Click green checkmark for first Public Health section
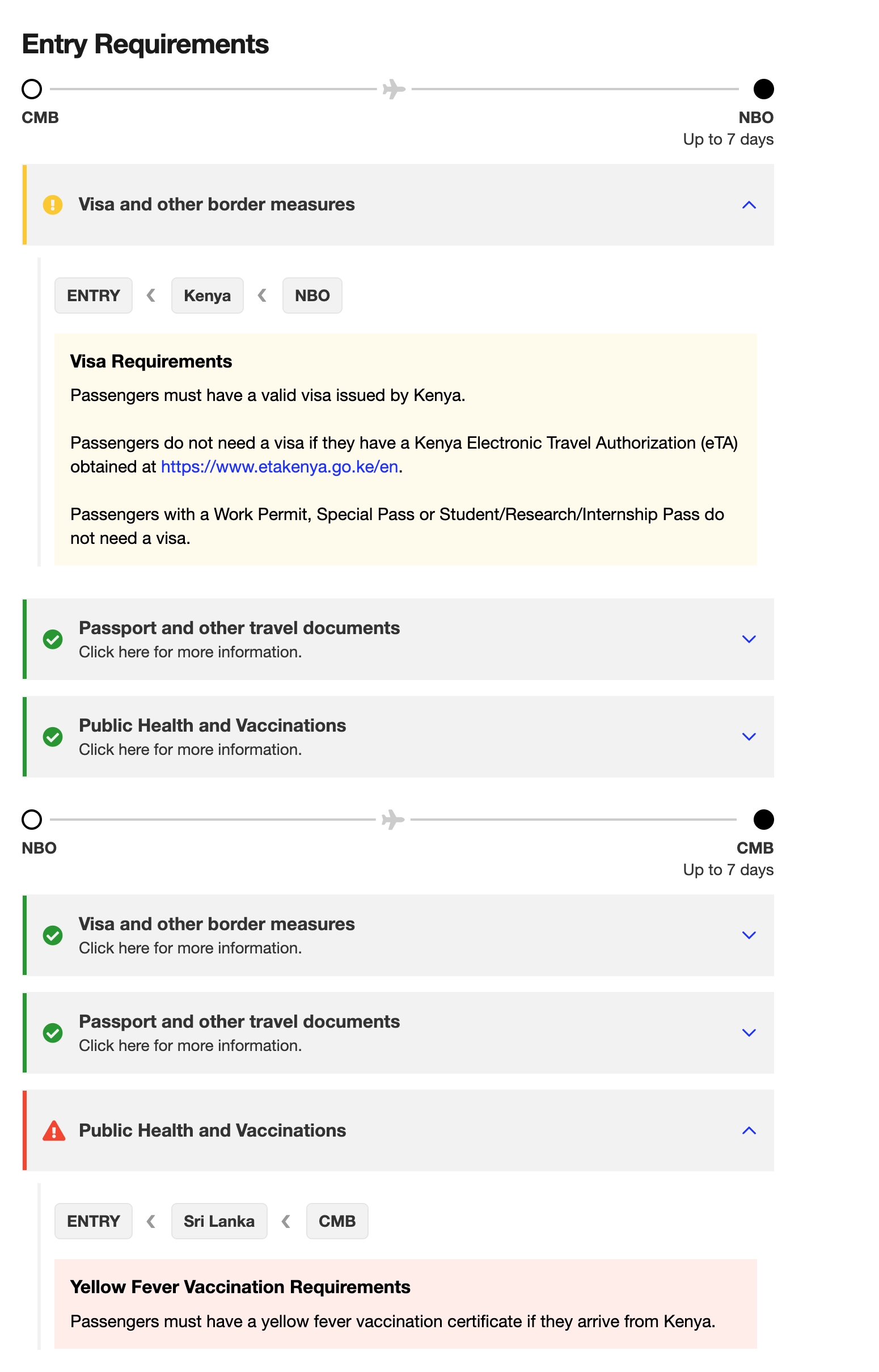This screenshot has width=879, height=1372. [x=53, y=737]
